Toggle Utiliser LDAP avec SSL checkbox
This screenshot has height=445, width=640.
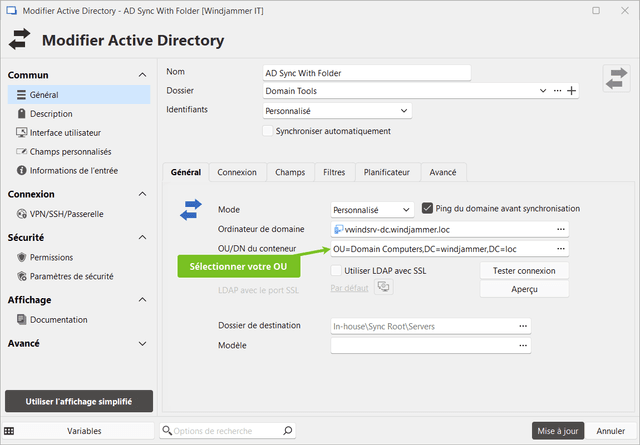(x=336, y=270)
